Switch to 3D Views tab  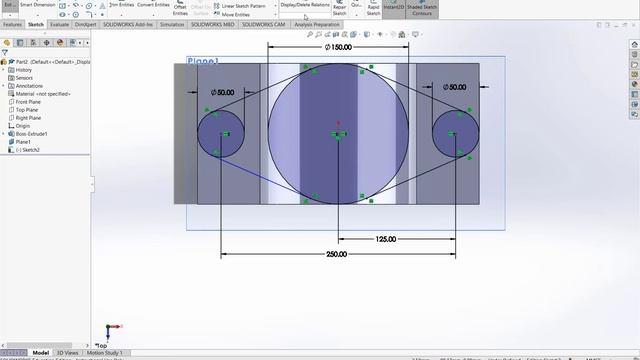67,353
